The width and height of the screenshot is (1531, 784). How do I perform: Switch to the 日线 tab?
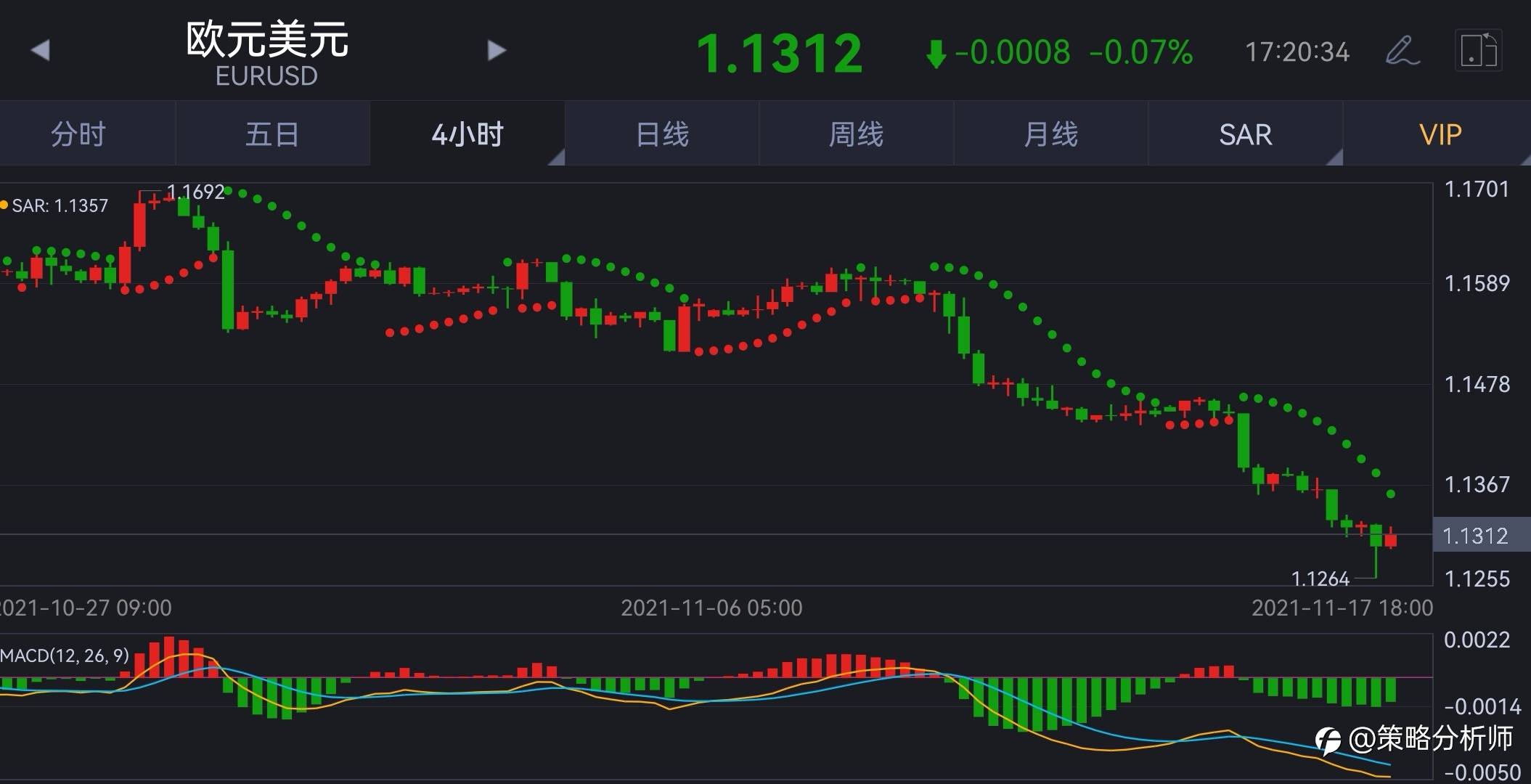(662, 134)
